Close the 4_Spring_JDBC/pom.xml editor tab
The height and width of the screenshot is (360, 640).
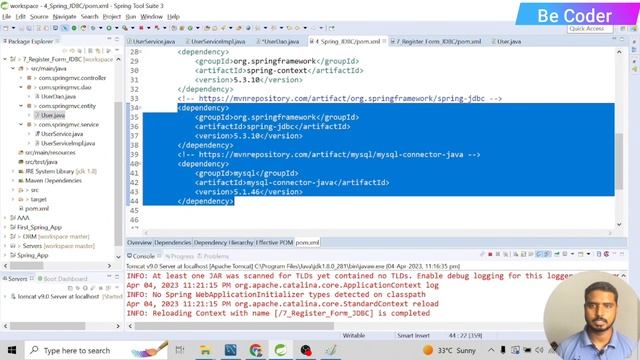pyautogui.click(x=384, y=41)
